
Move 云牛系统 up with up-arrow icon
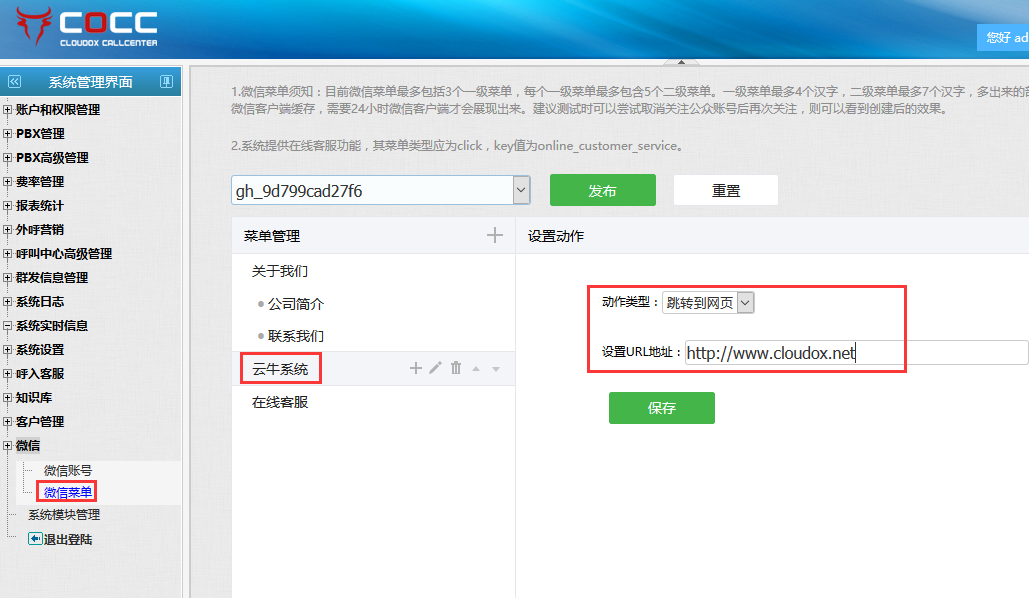point(476,369)
